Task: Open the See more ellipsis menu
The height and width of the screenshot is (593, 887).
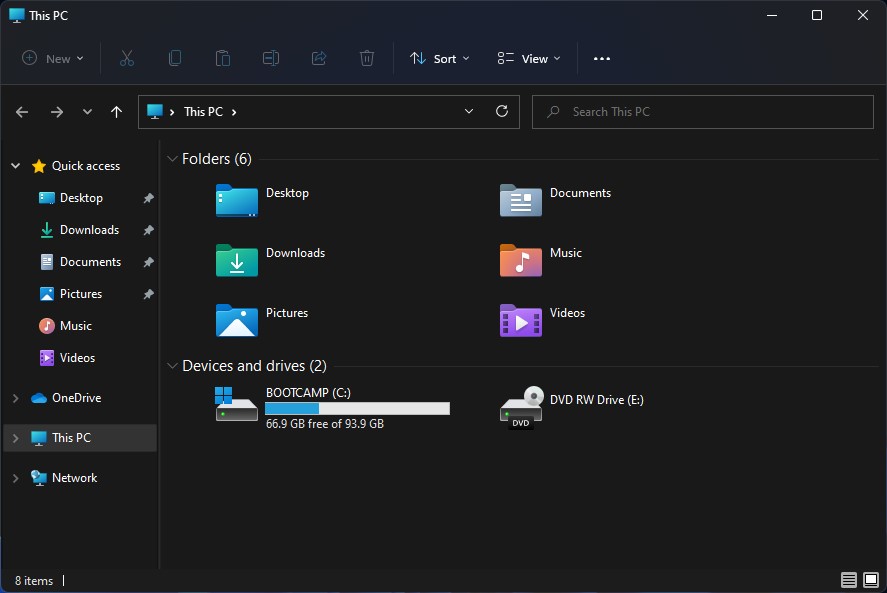Action: (602, 58)
